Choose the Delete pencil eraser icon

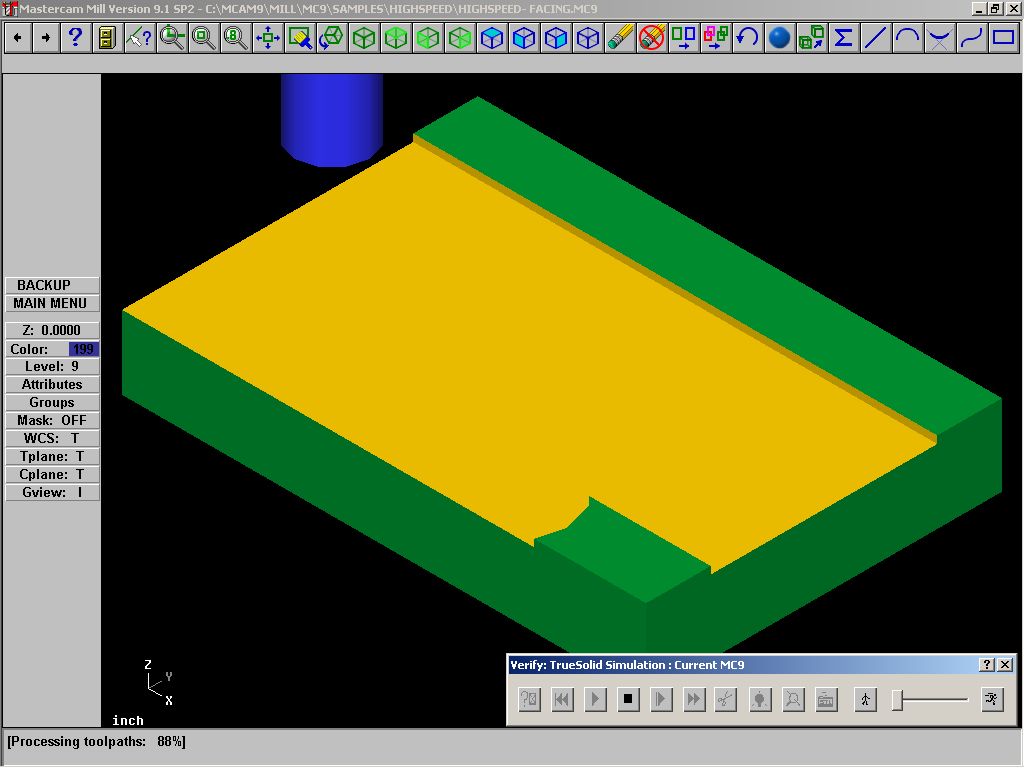(x=620, y=37)
